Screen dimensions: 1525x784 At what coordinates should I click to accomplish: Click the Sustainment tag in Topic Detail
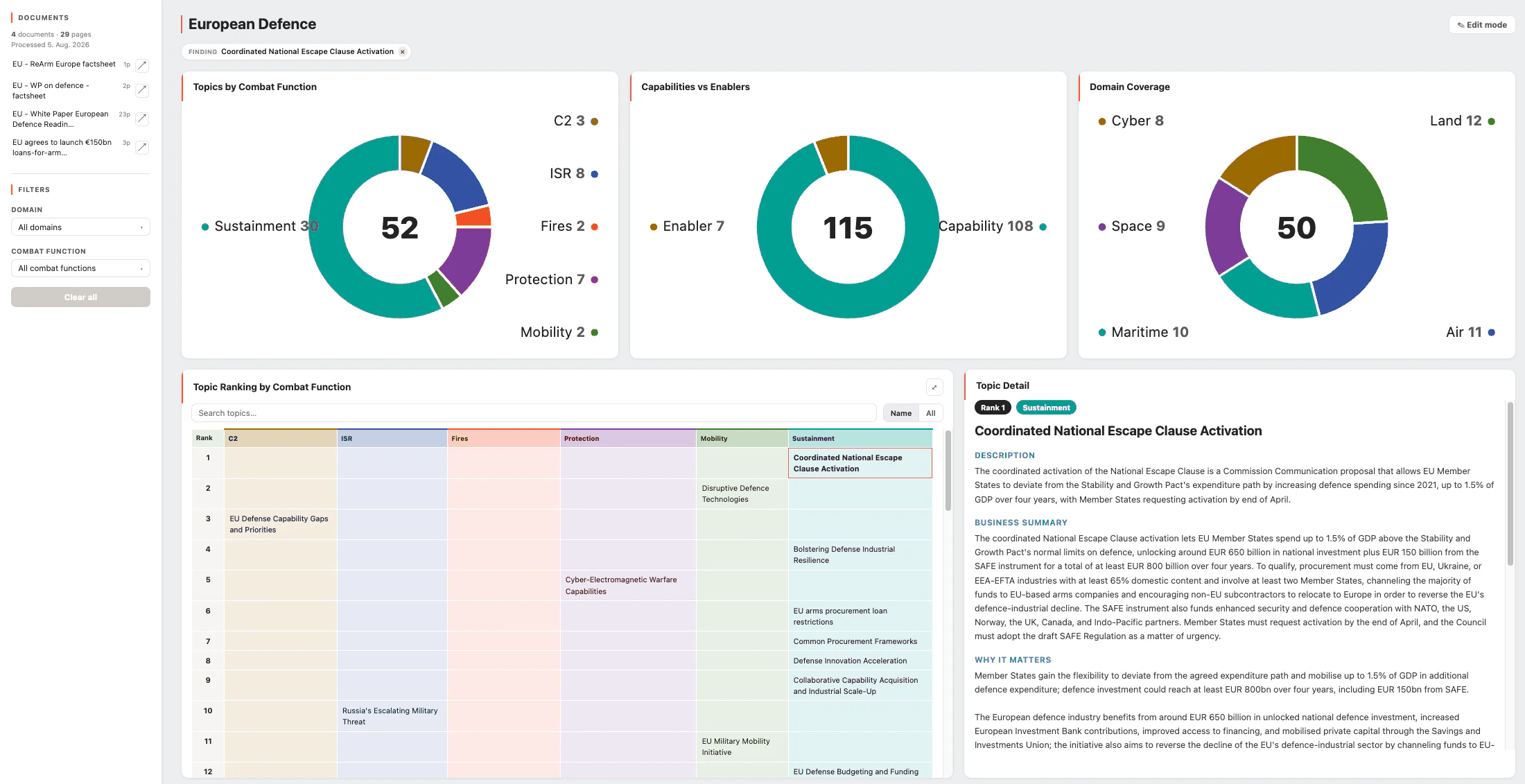pyautogui.click(x=1045, y=408)
